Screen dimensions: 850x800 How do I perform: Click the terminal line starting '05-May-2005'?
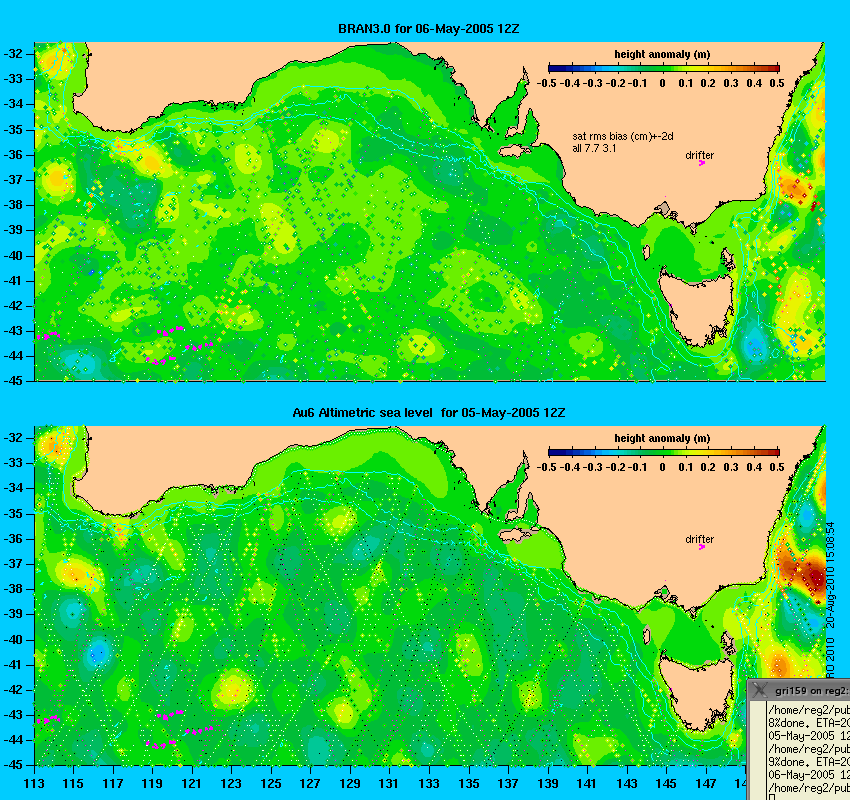[x=809, y=736]
